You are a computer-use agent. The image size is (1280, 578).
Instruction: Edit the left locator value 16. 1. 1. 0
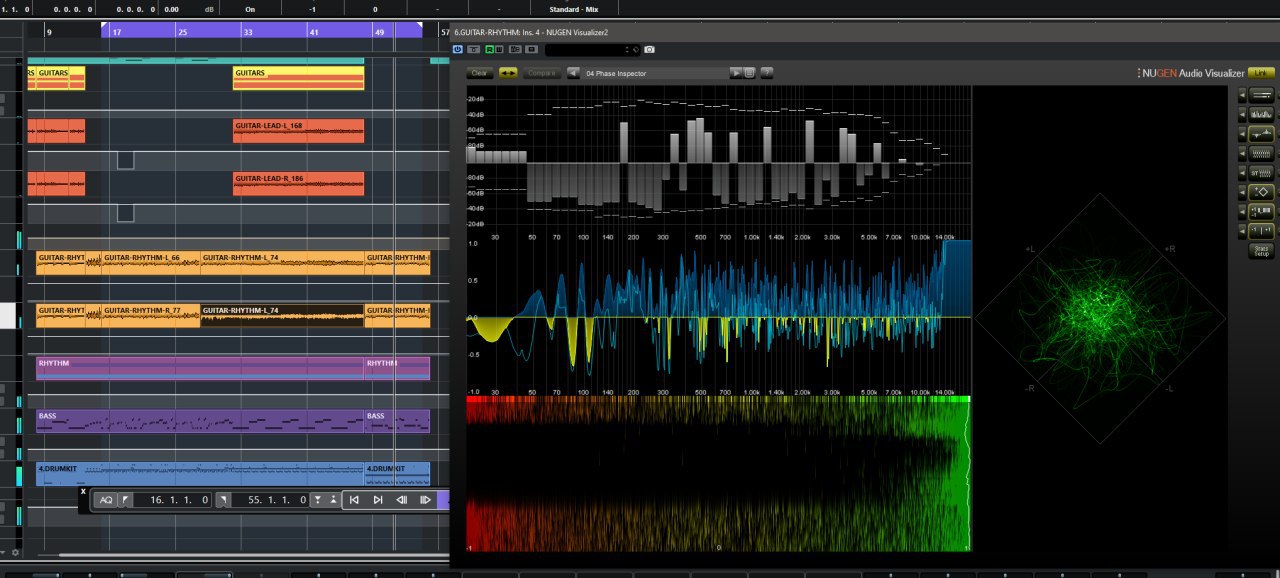(172, 500)
